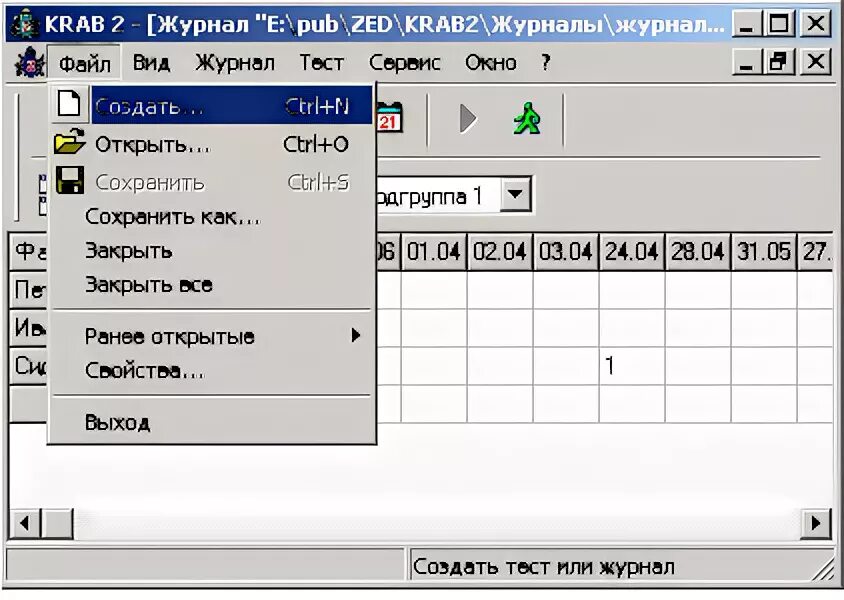Open the Окно menu
This screenshot has height=600, width=844.
coord(491,63)
